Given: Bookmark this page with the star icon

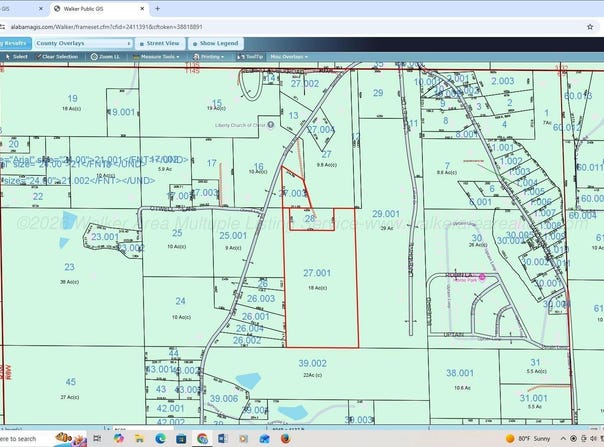Looking at the screenshot, I should pyautogui.click(x=590, y=27).
